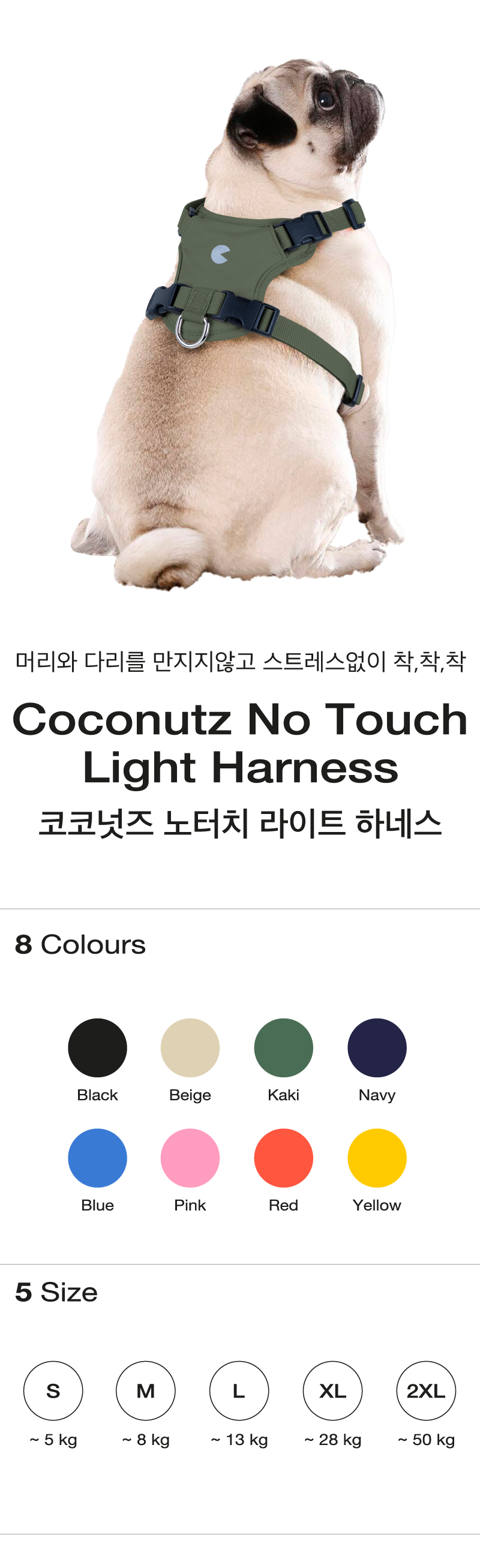Choose the Beige colour circle
Image resolution: width=480 pixels, height=1568 pixels.
click(x=190, y=1047)
